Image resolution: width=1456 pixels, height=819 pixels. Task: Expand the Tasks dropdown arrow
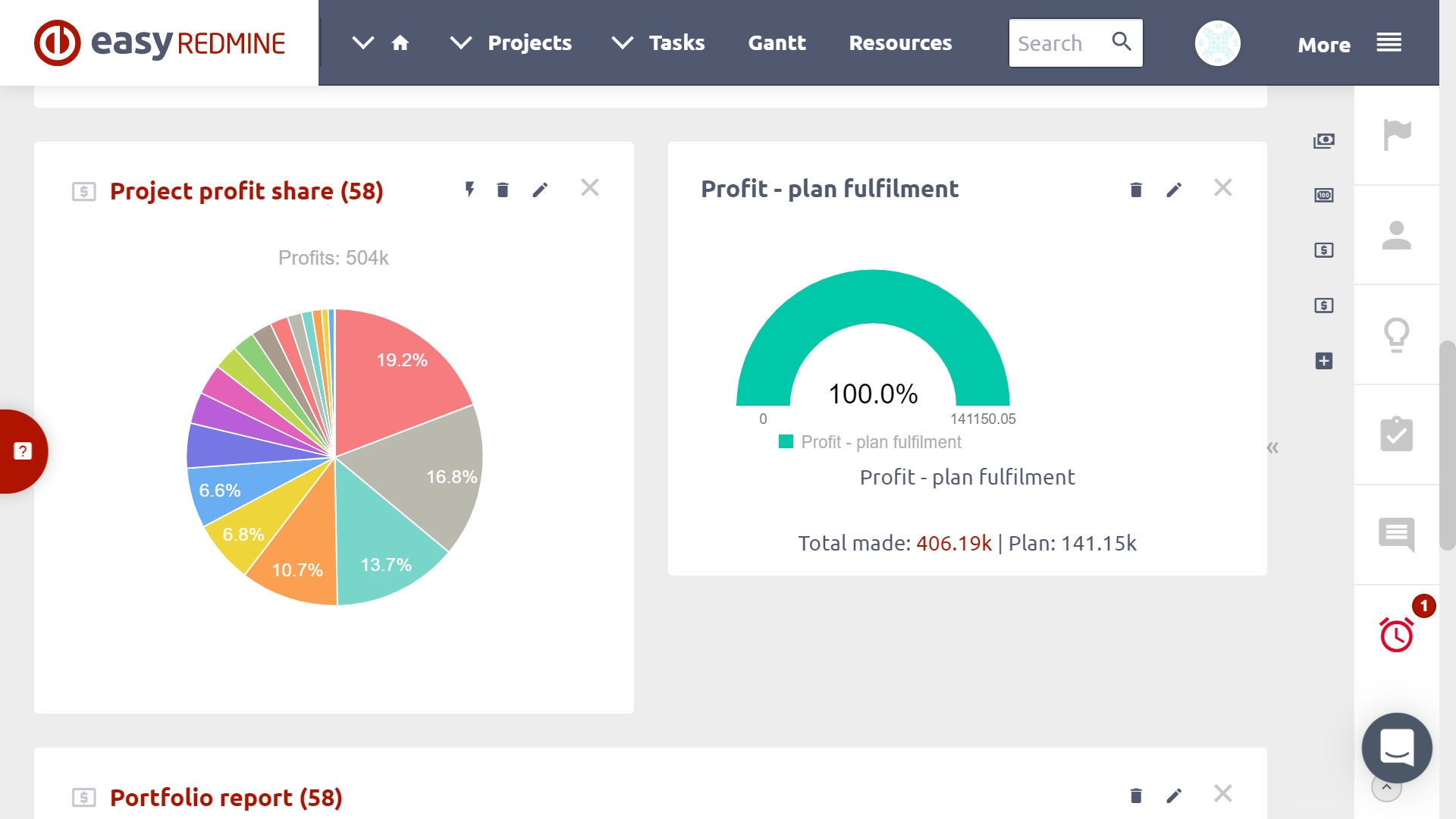[x=622, y=43]
